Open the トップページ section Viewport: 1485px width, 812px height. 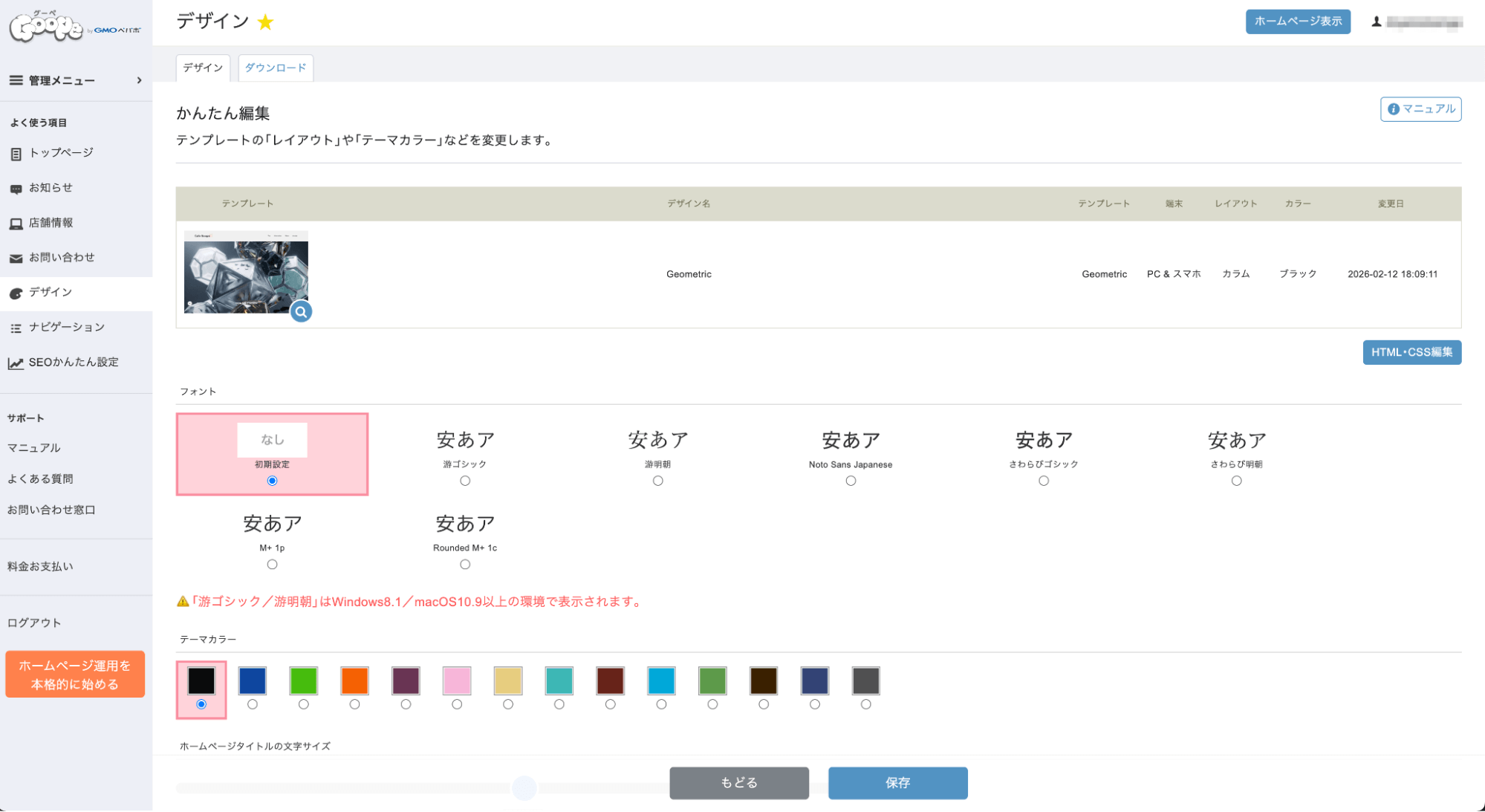point(61,152)
